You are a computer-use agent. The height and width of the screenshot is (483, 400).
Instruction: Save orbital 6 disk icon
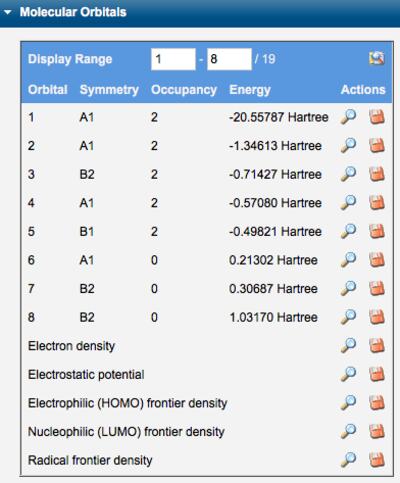point(377,260)
